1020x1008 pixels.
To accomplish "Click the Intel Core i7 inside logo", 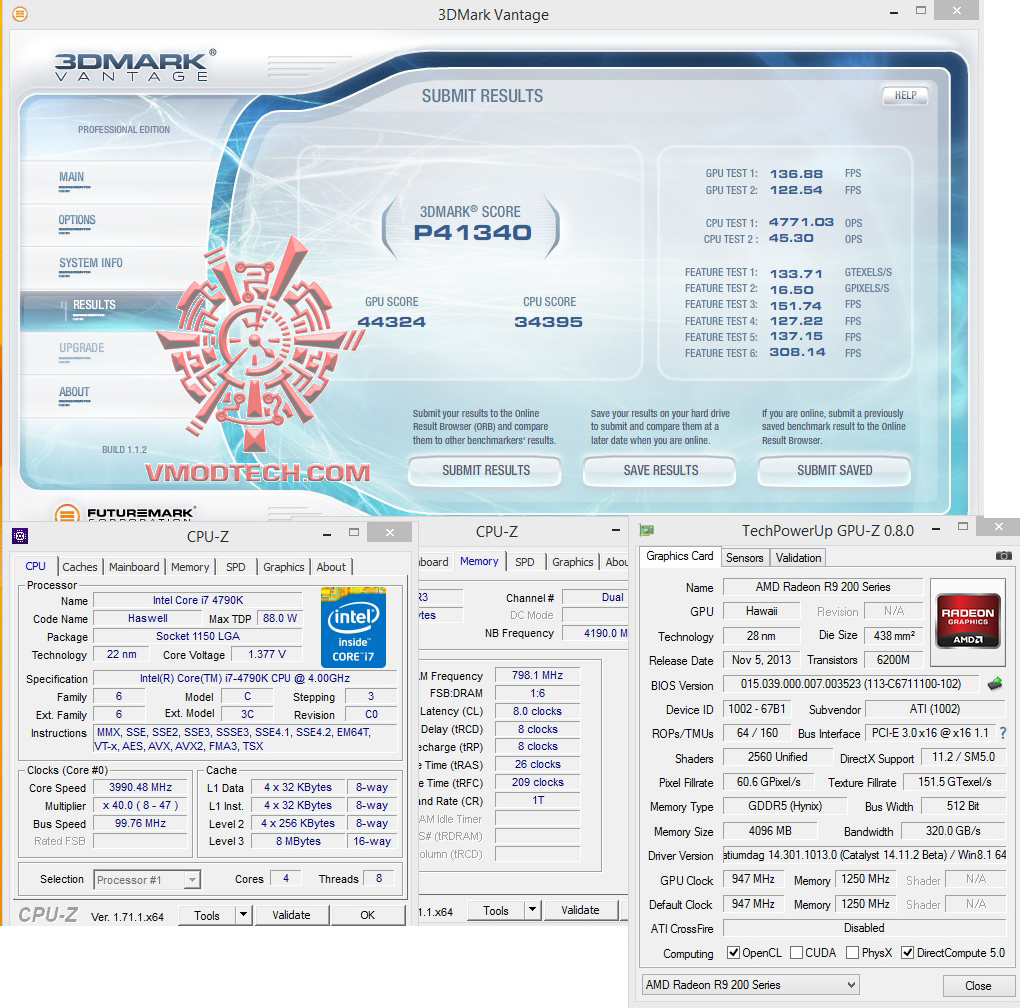I will click(x=353, y=627).
